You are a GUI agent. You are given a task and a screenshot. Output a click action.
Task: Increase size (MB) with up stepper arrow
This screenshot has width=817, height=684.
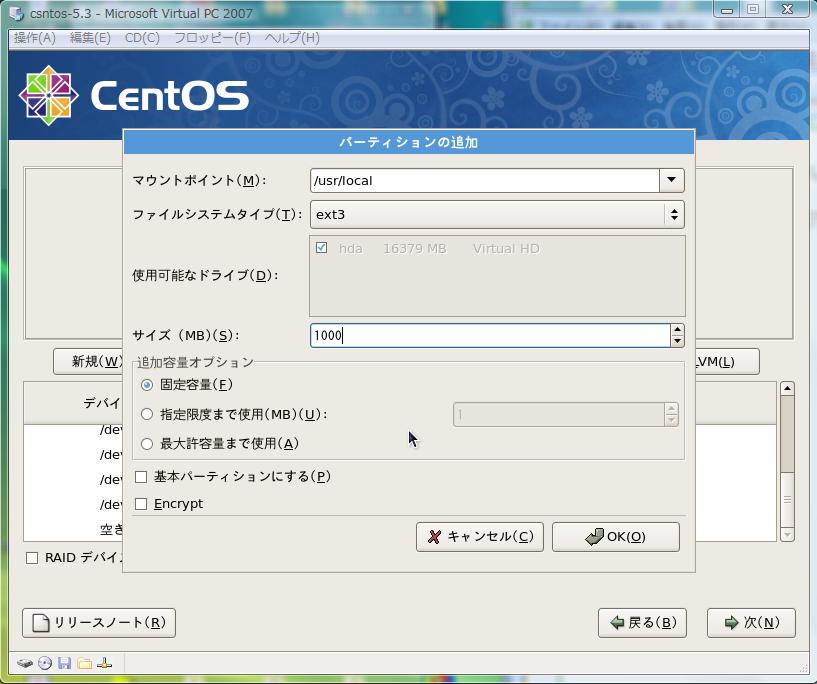[677, 329]
